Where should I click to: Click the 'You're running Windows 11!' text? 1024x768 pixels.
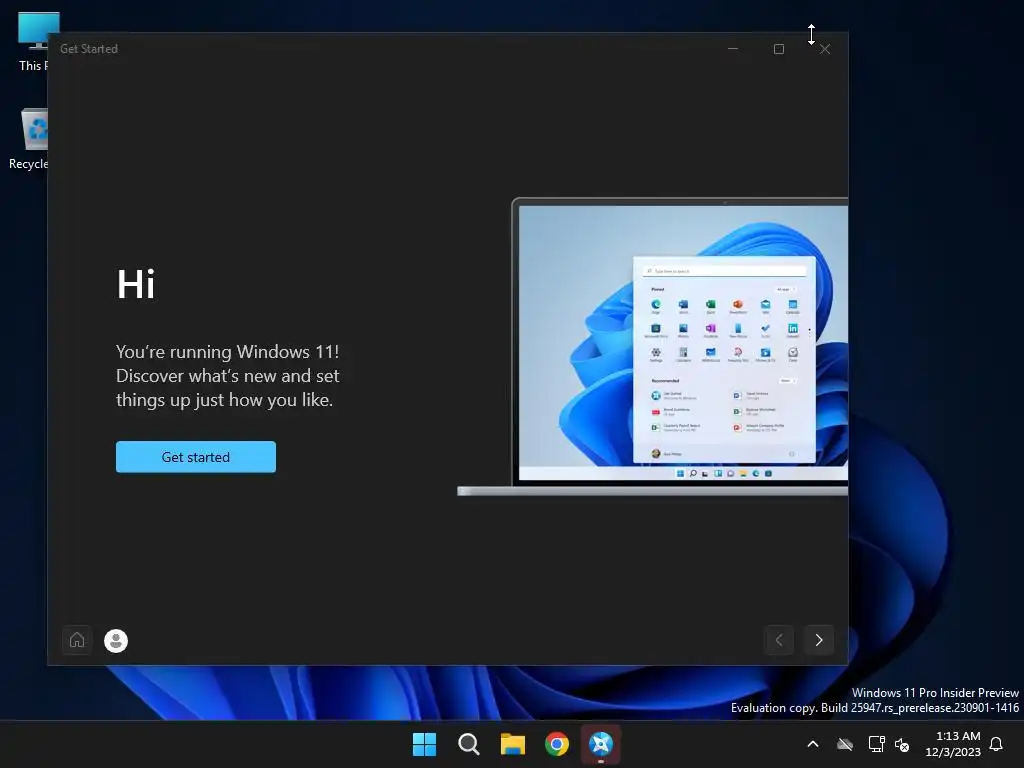pos(227,352)
